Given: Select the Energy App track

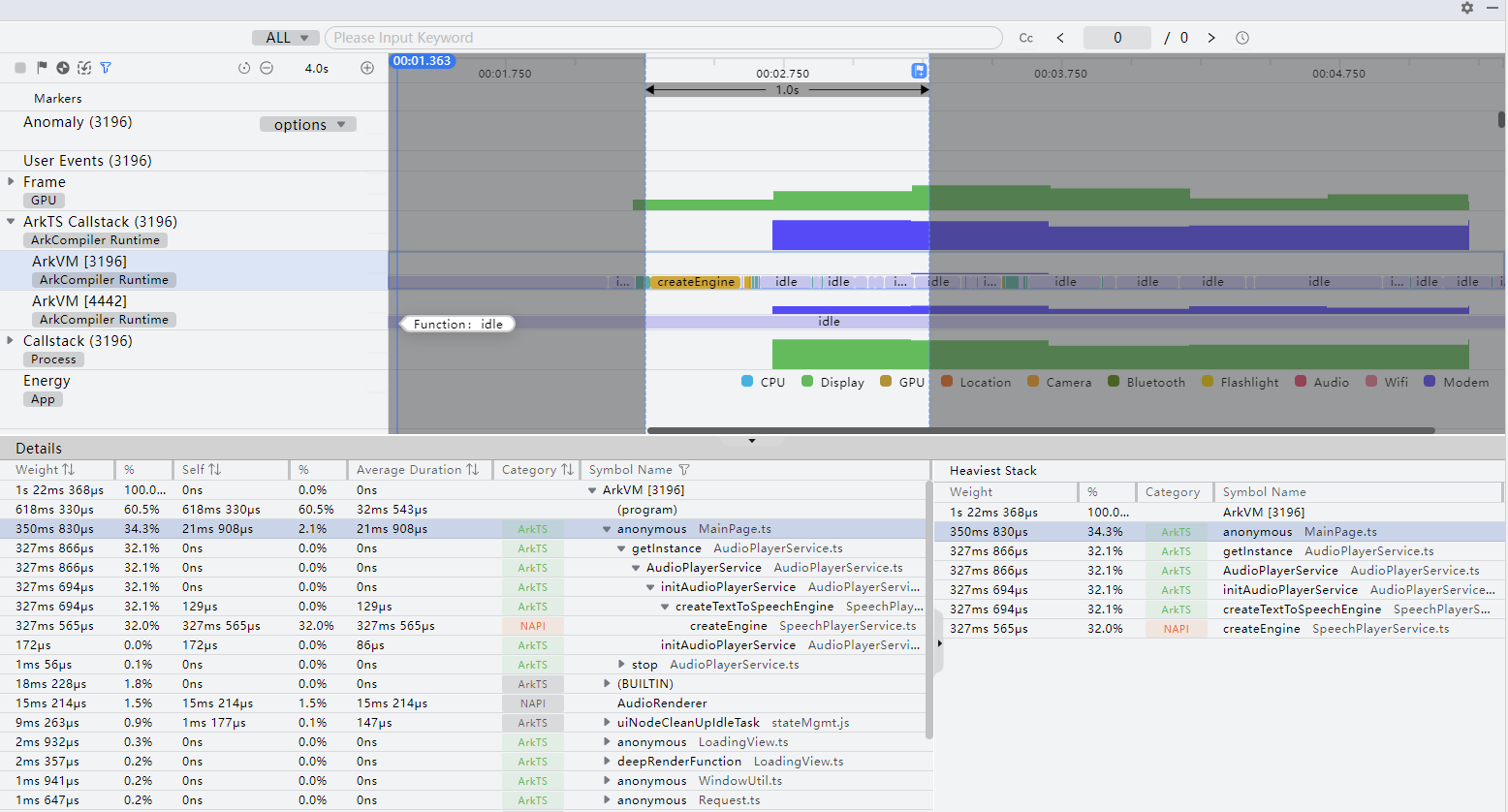Looking at the screenshot, I should pyautogui.click(x=194, y=390).
